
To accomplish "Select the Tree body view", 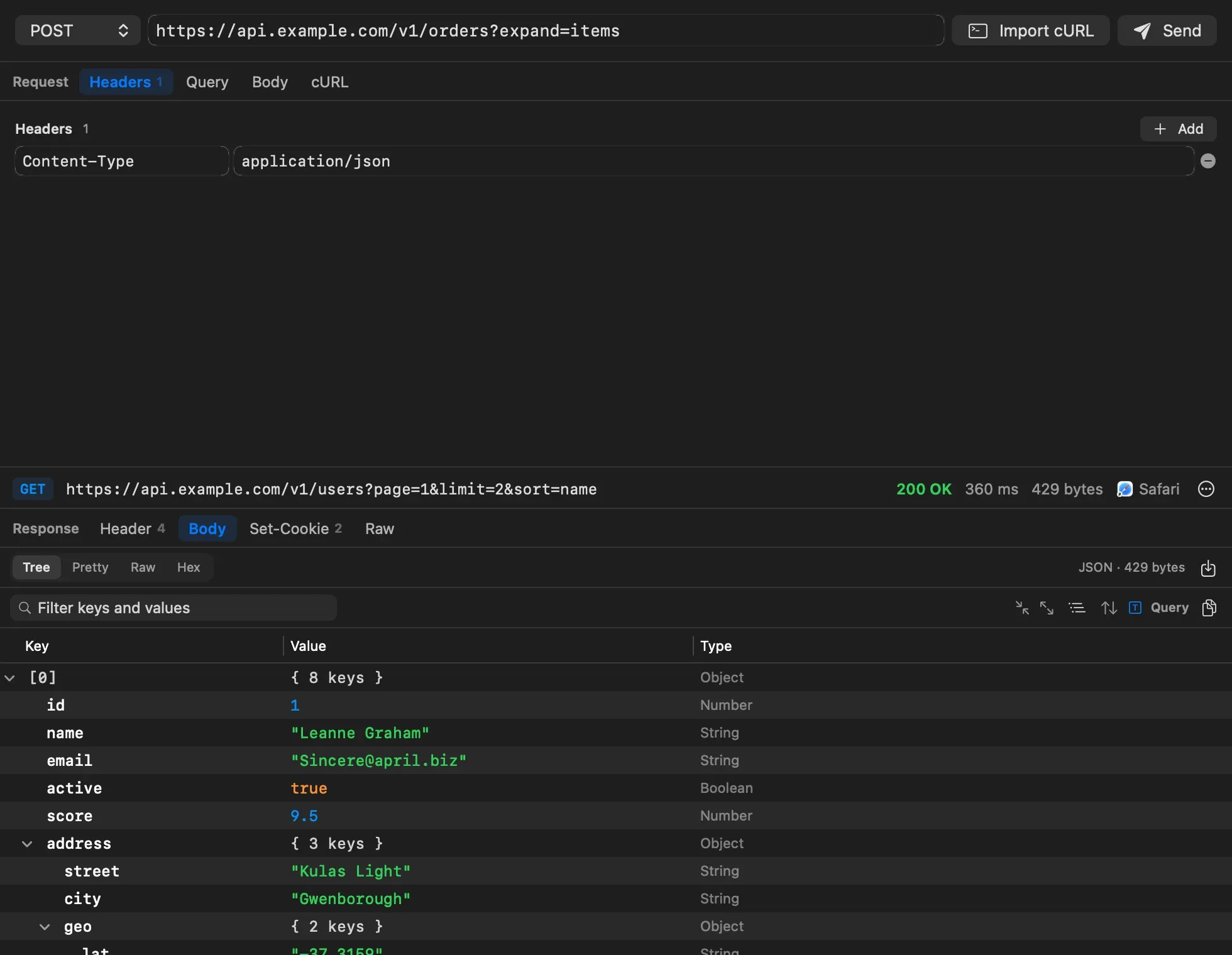I will [x=36, y=567].
